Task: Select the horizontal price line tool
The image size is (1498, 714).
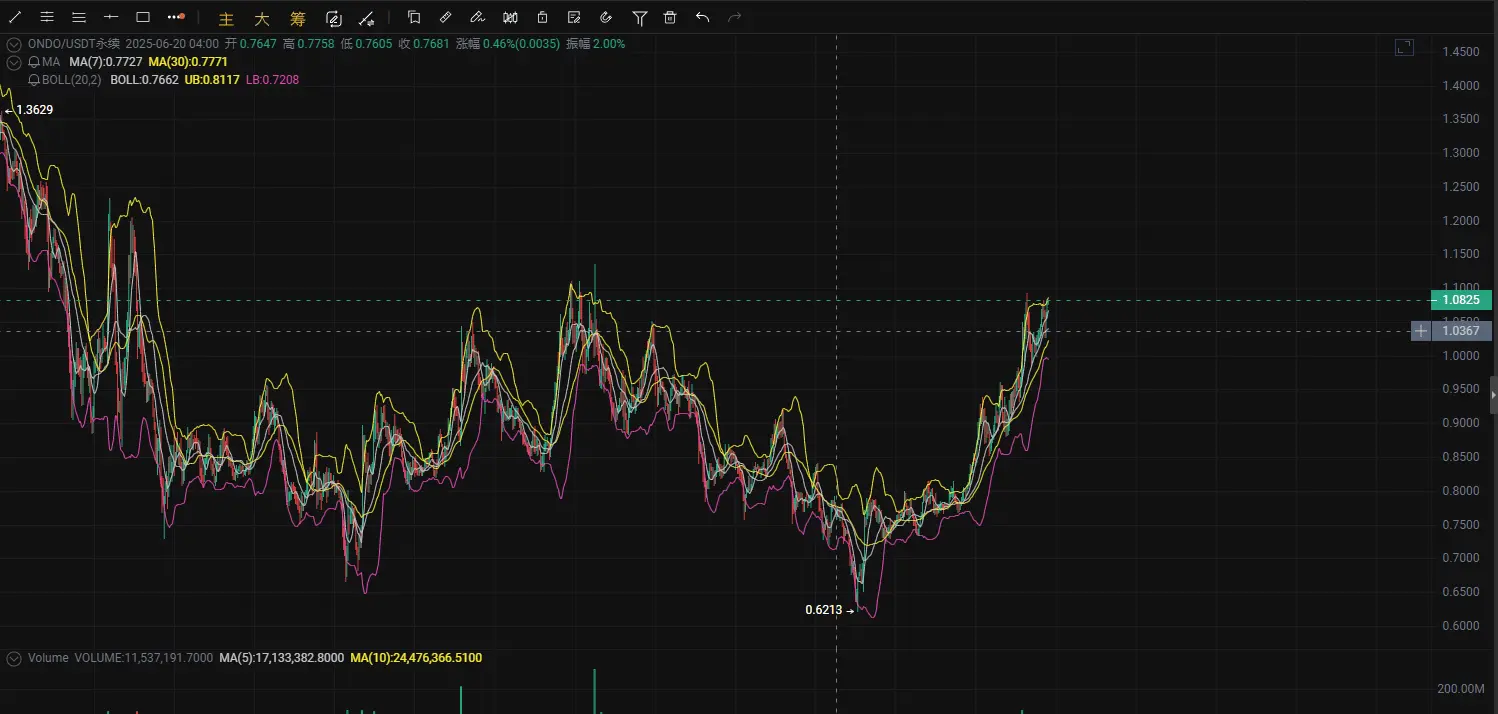Action: pyautogui.click(x=111, y=17)
